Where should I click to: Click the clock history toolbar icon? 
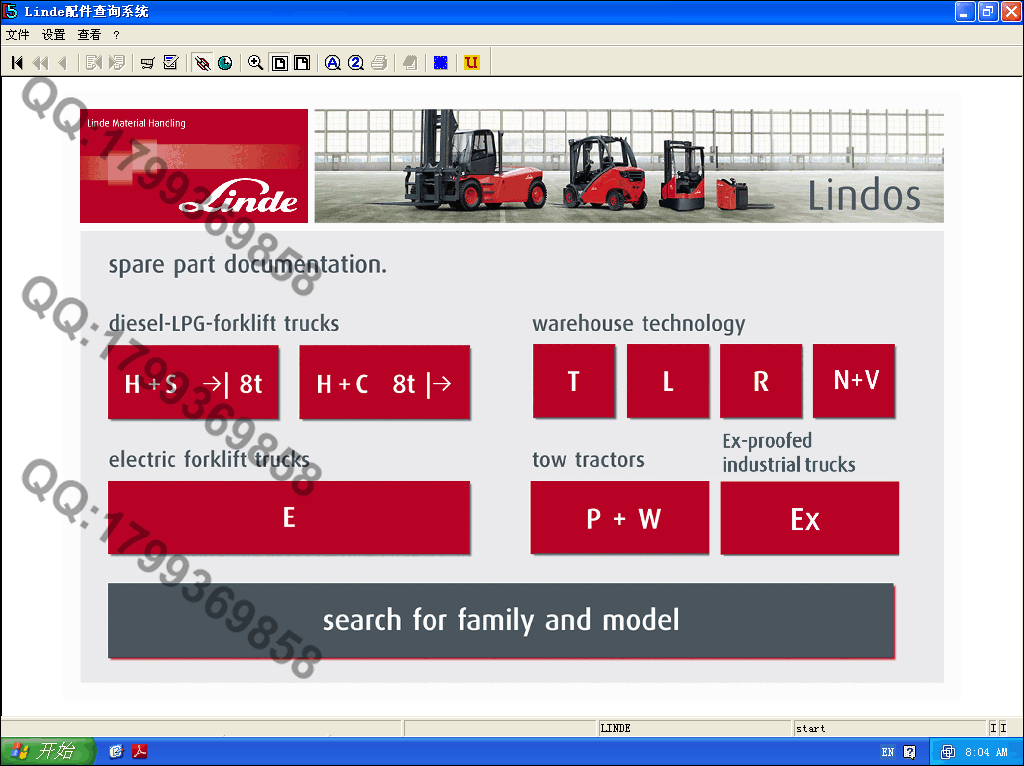pos(225,63)
